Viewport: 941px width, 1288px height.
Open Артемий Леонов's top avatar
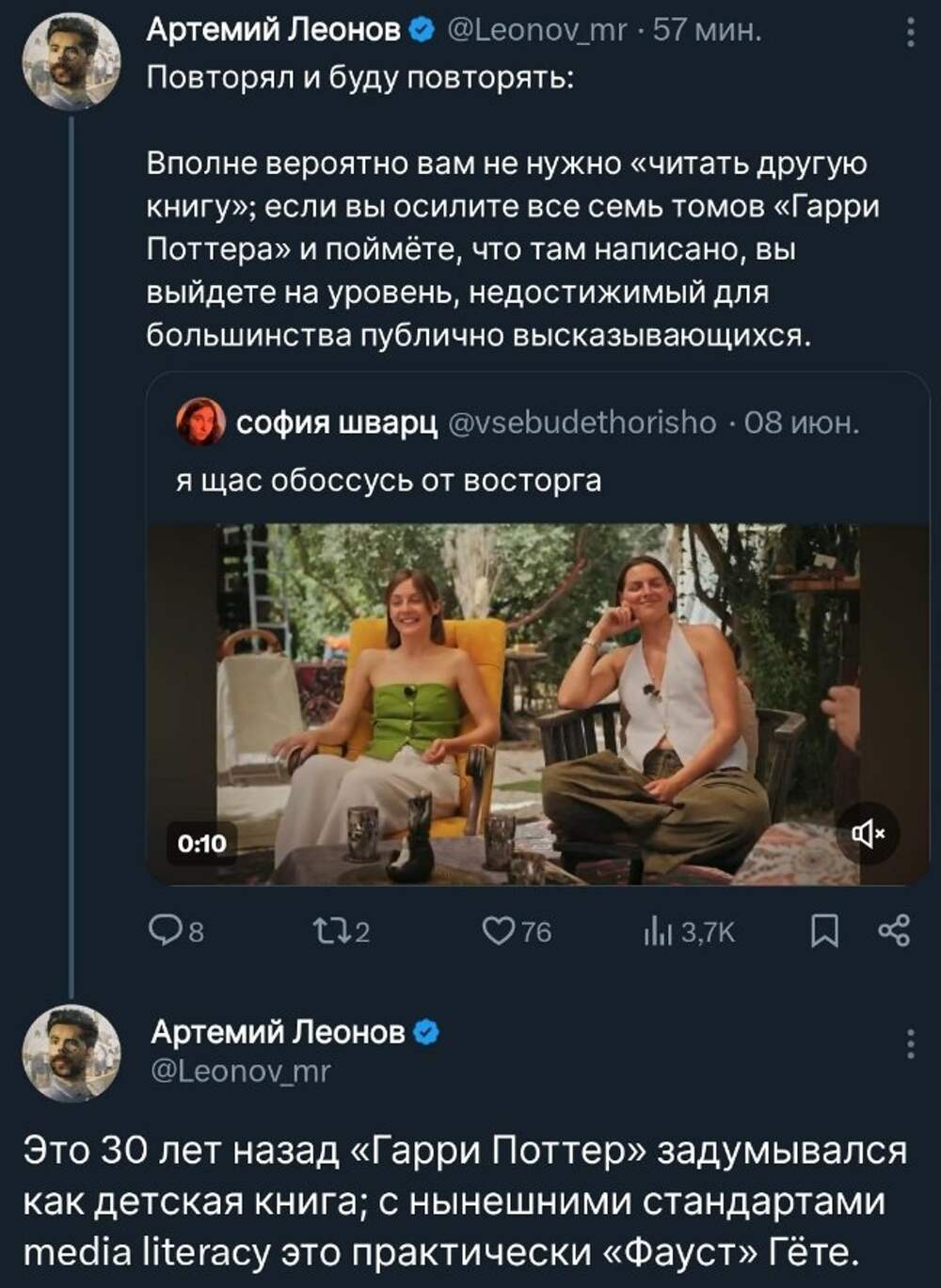coord(72,61)
